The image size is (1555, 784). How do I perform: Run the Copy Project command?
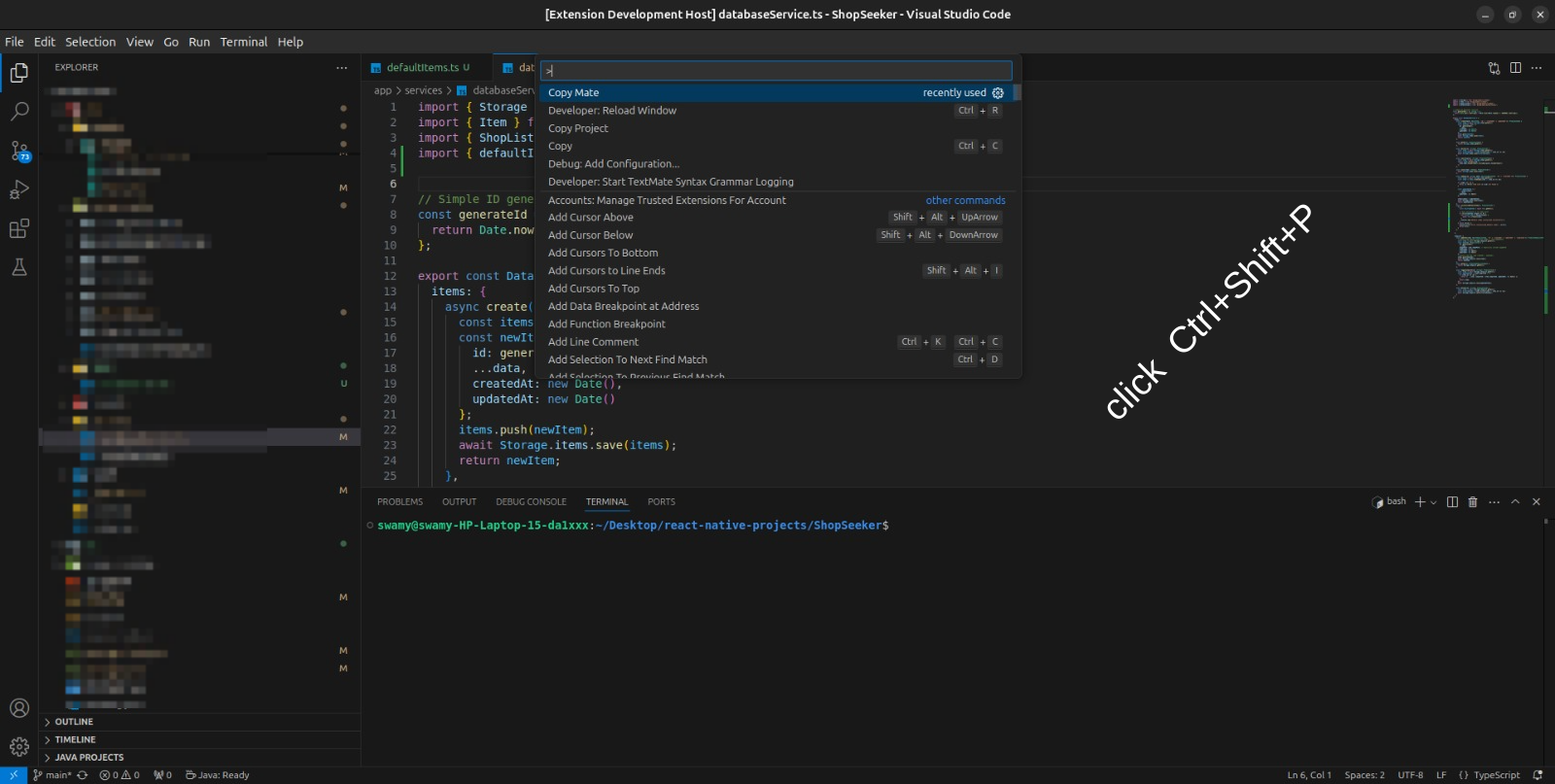[776, 128]
